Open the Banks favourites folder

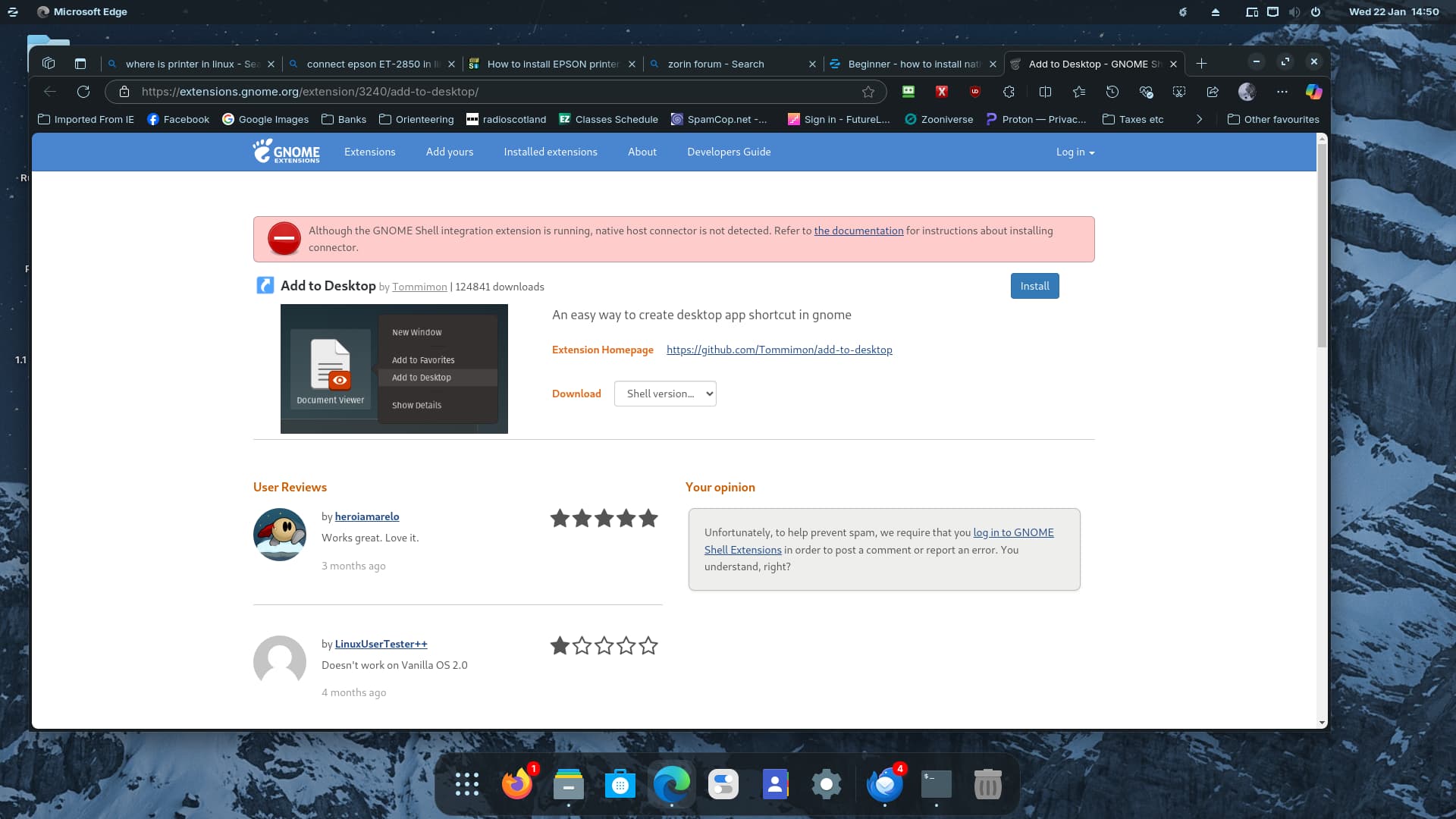click(344, 119)
